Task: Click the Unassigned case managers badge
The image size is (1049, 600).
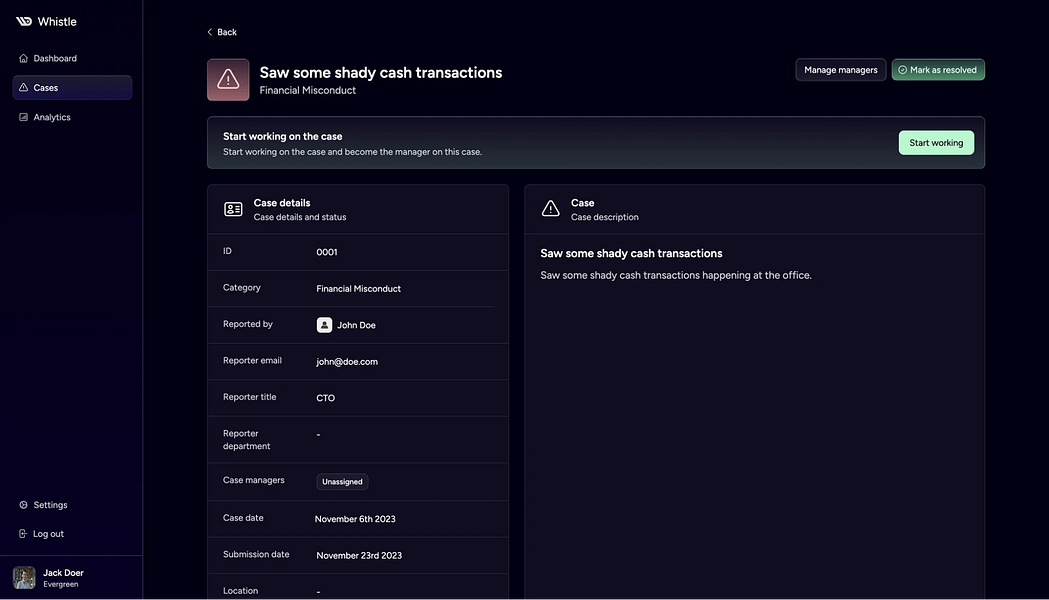Action: 342,482
